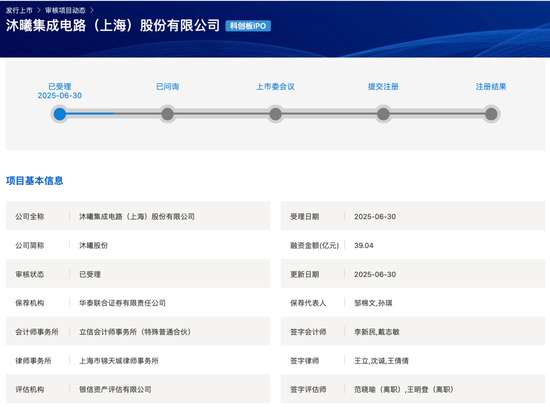This screenshot has width=550, height=407.
Task: Click the page title 沐曦集成电路（上海）股份有限公司
Action: point(113,26)
